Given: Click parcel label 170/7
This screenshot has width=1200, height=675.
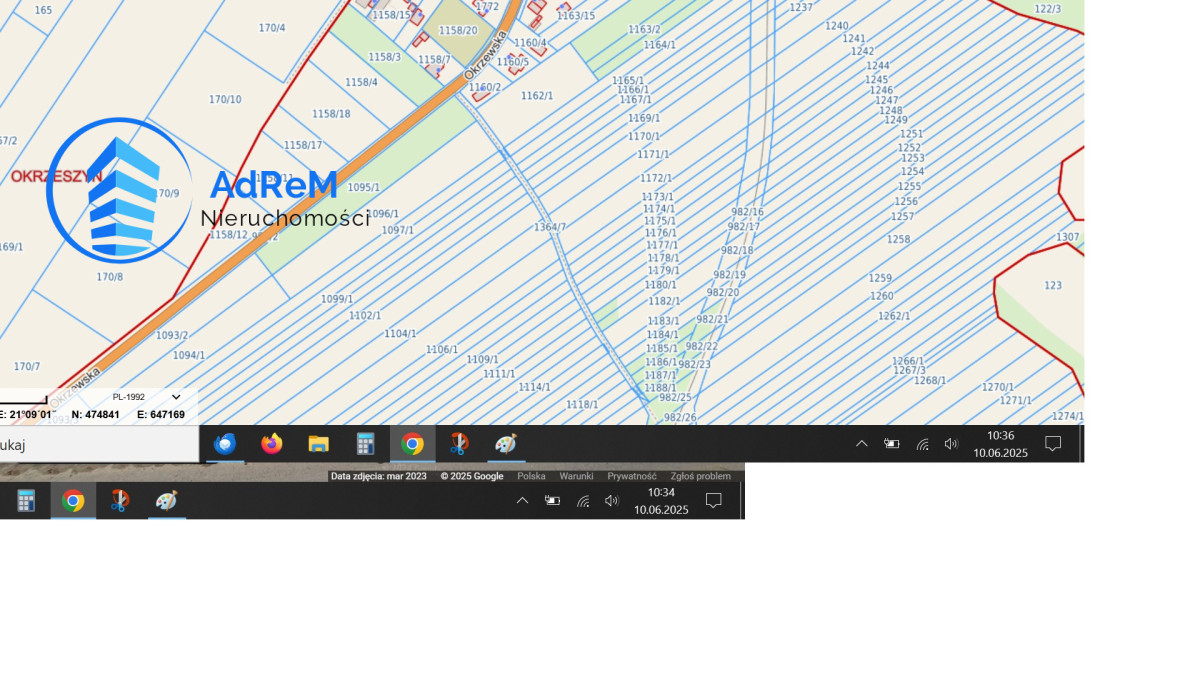Looking at the screenshot, I should click(x=27, y=367).
